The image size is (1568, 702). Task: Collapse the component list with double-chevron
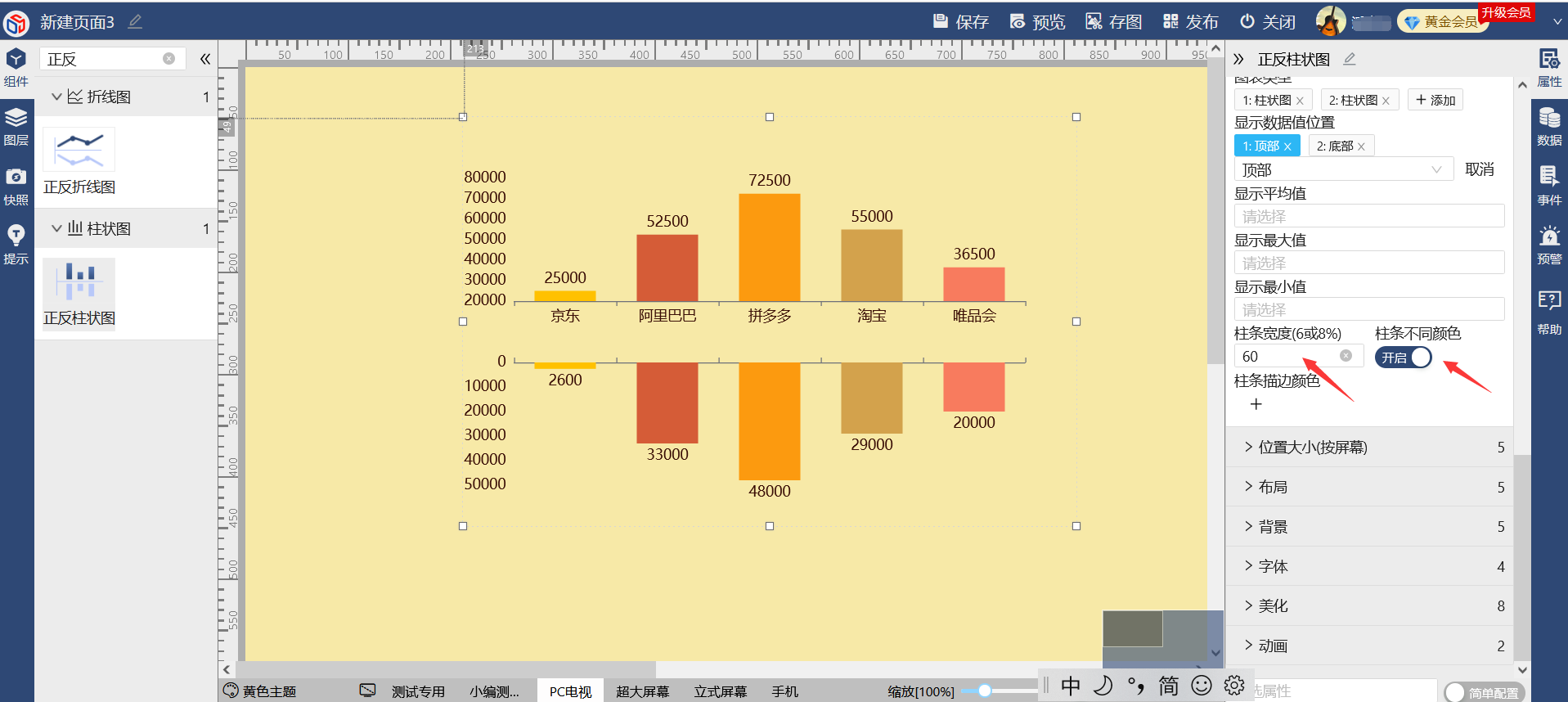(204, 59)
